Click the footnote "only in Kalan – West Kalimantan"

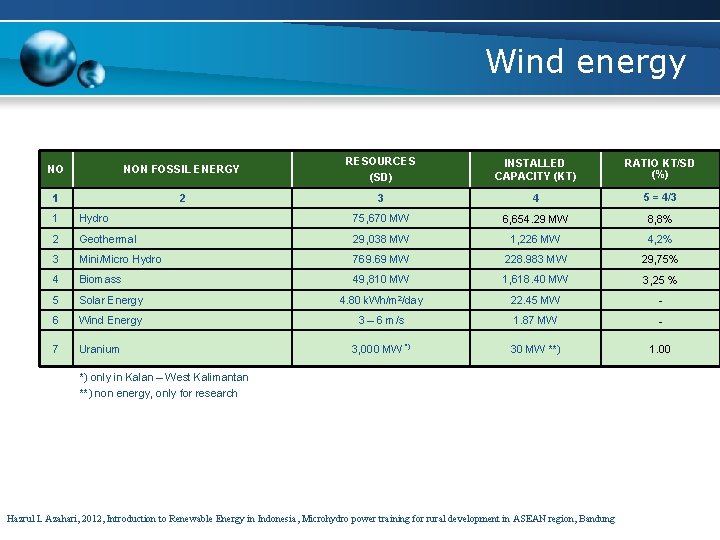click(x=169, y=377)
